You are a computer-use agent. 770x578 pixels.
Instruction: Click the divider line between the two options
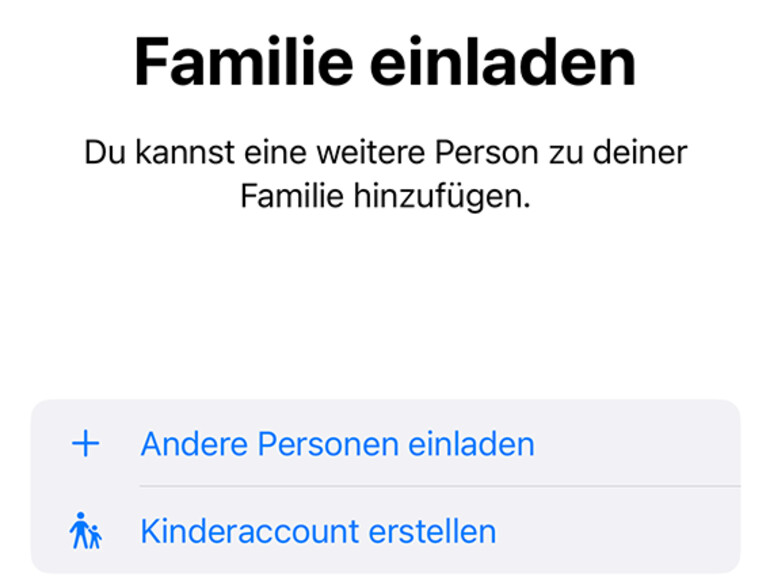[x=438, y=487]
